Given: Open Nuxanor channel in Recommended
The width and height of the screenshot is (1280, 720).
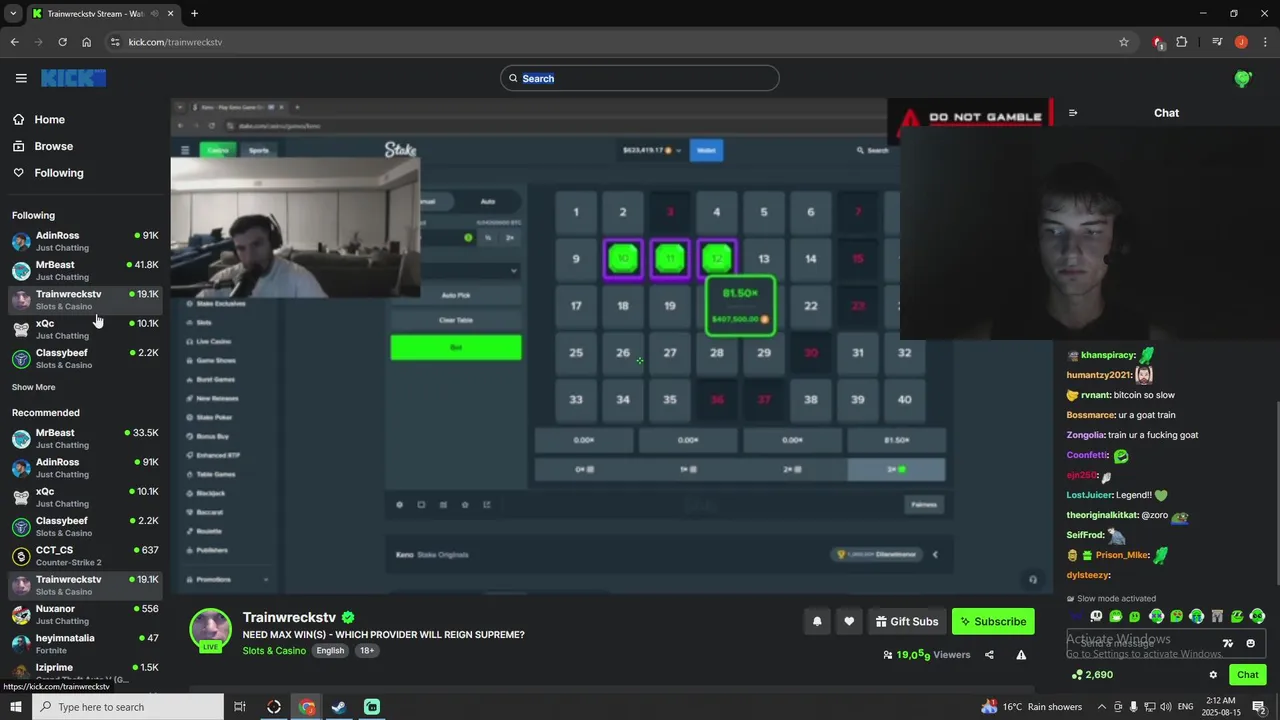Looking at the screenshot, I should click(x=85, y=614).
